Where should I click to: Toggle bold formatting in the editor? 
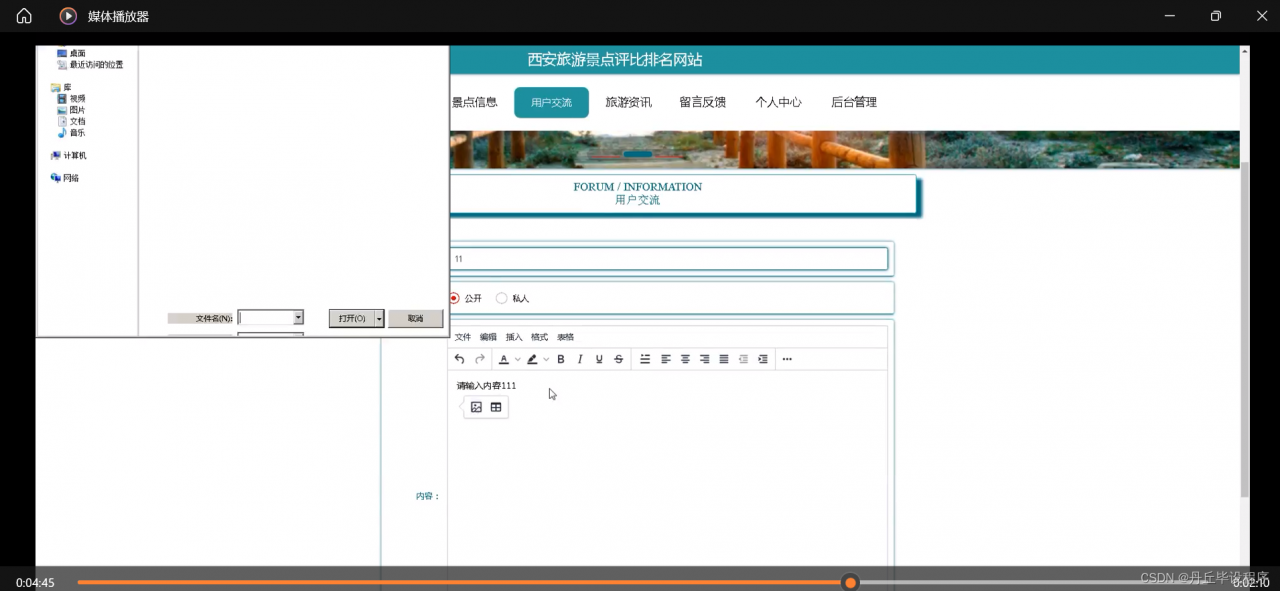[561, 359]
